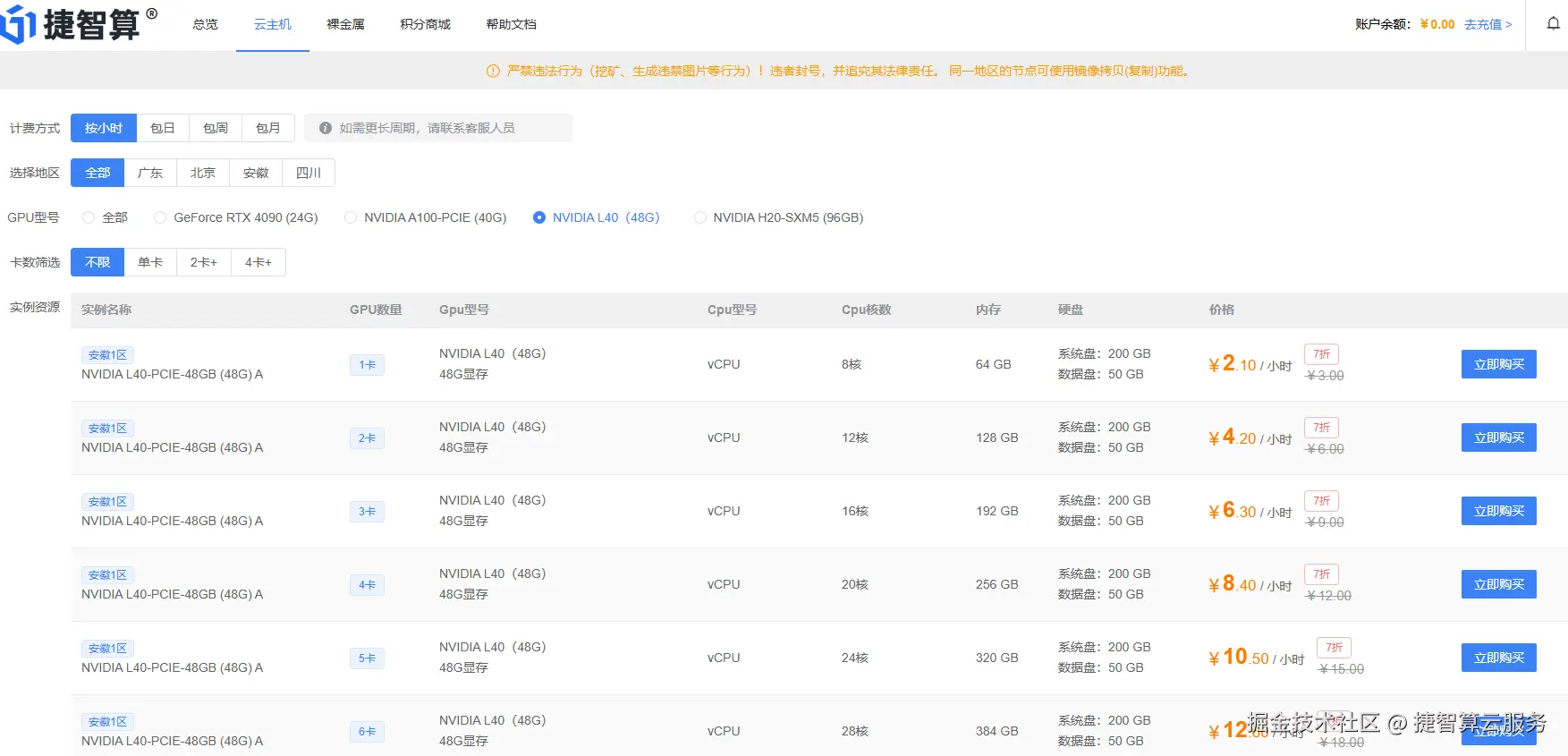Select 按小时 billing
The height and width of the screenshot is (756, 1568).
tap(104, 128)
